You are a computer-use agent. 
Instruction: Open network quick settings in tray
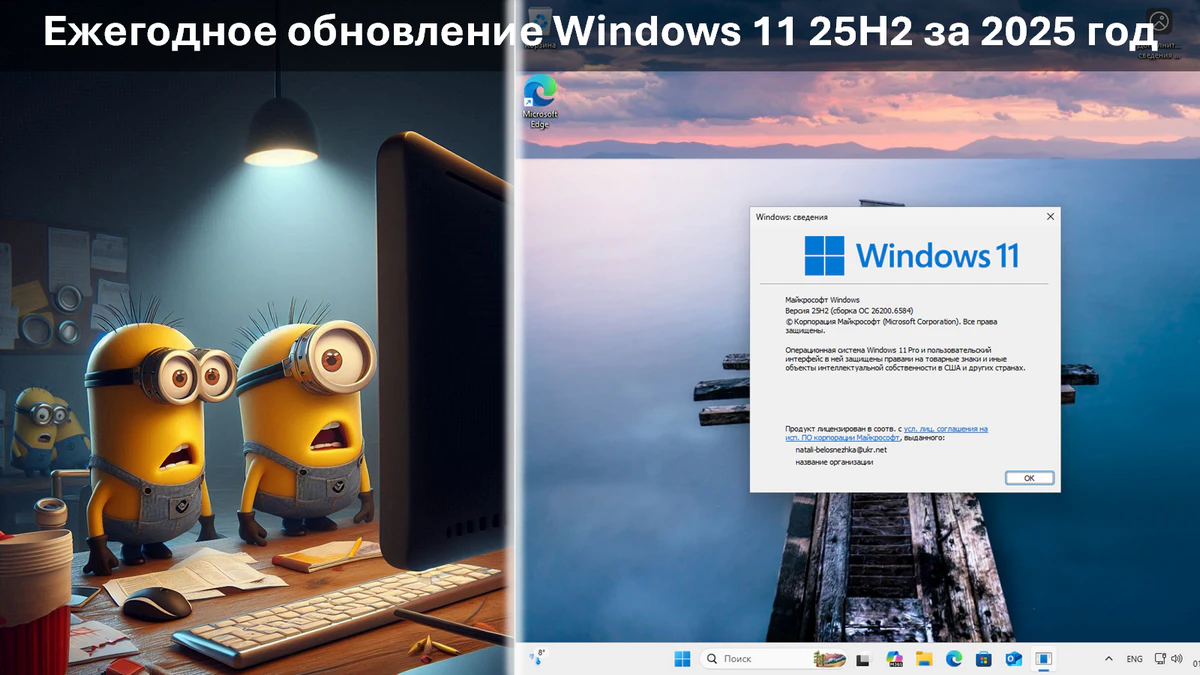pos(1160,659)
